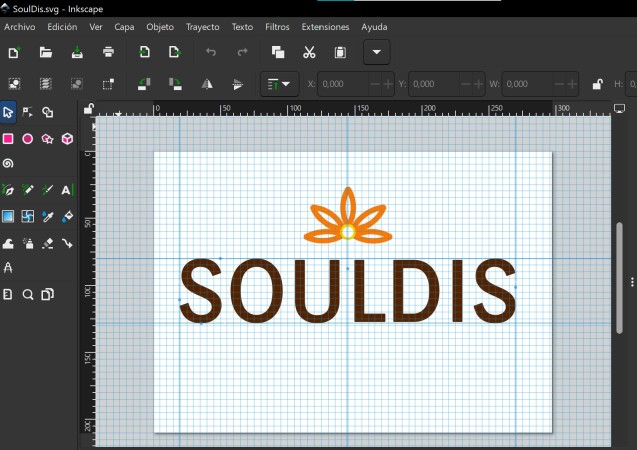This screenshot has width=637, height=450.
Task: Open the right-side panel three-dot menu
Action: tap(632, 281)
